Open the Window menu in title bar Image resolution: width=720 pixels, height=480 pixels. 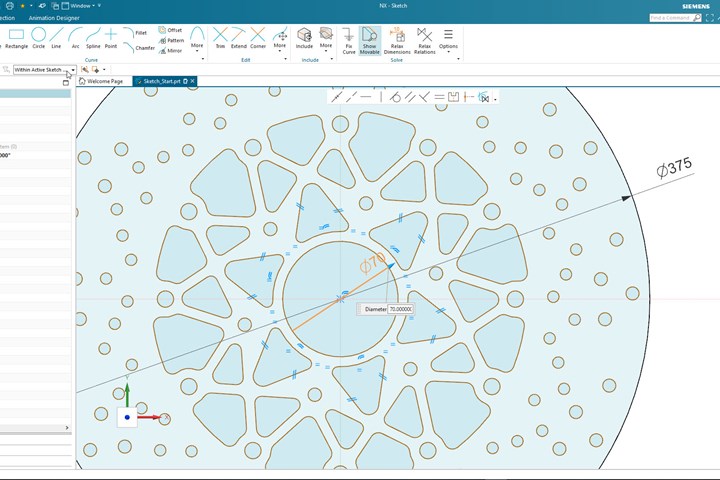(x=78, y=6)
